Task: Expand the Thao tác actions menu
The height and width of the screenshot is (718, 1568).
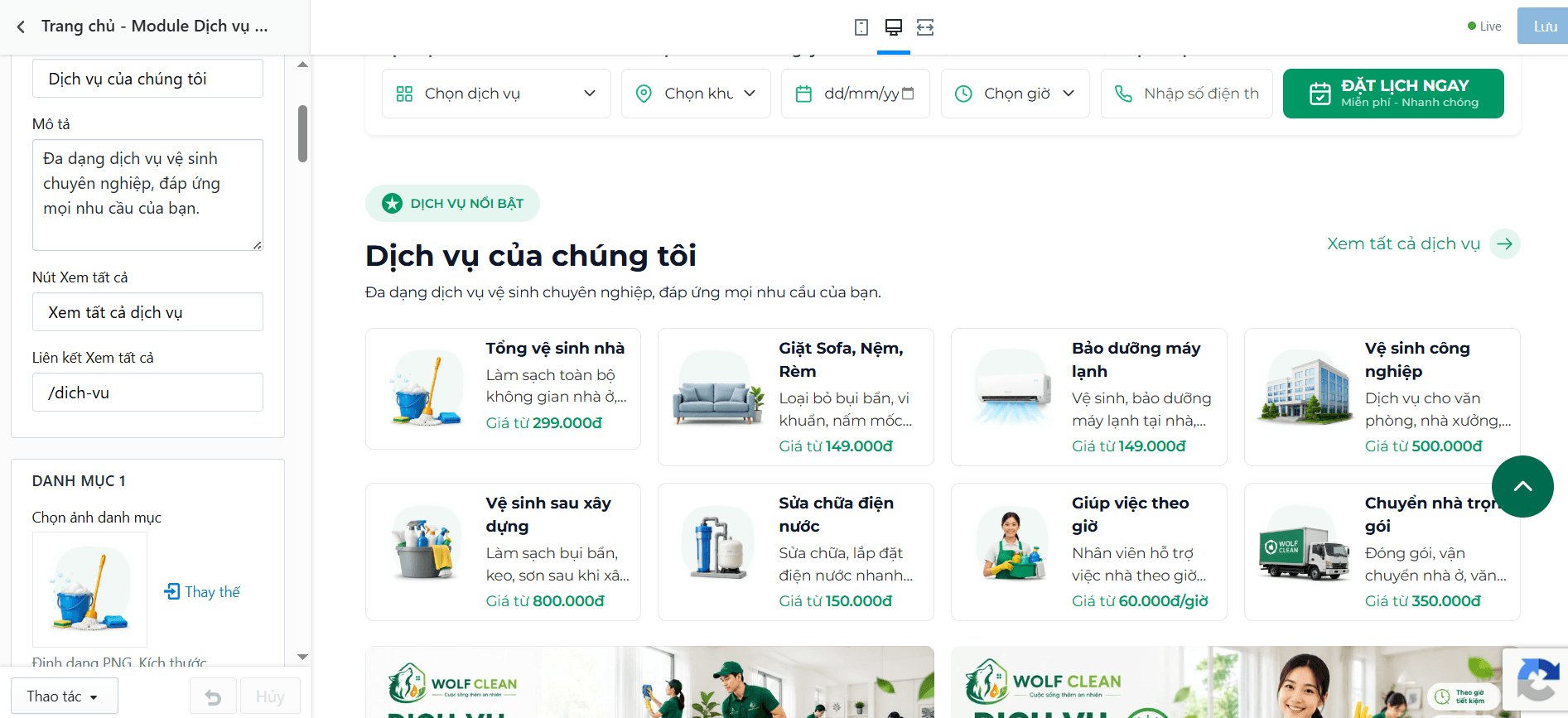Action: pos(64,696)
